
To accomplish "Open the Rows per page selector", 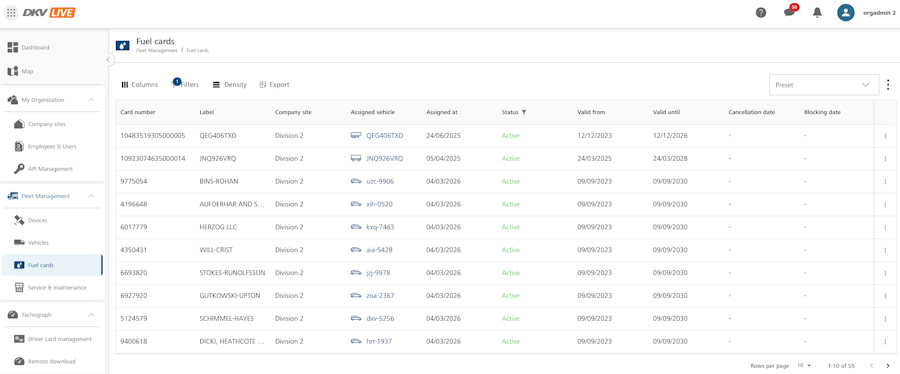I will tap(804, 365).
